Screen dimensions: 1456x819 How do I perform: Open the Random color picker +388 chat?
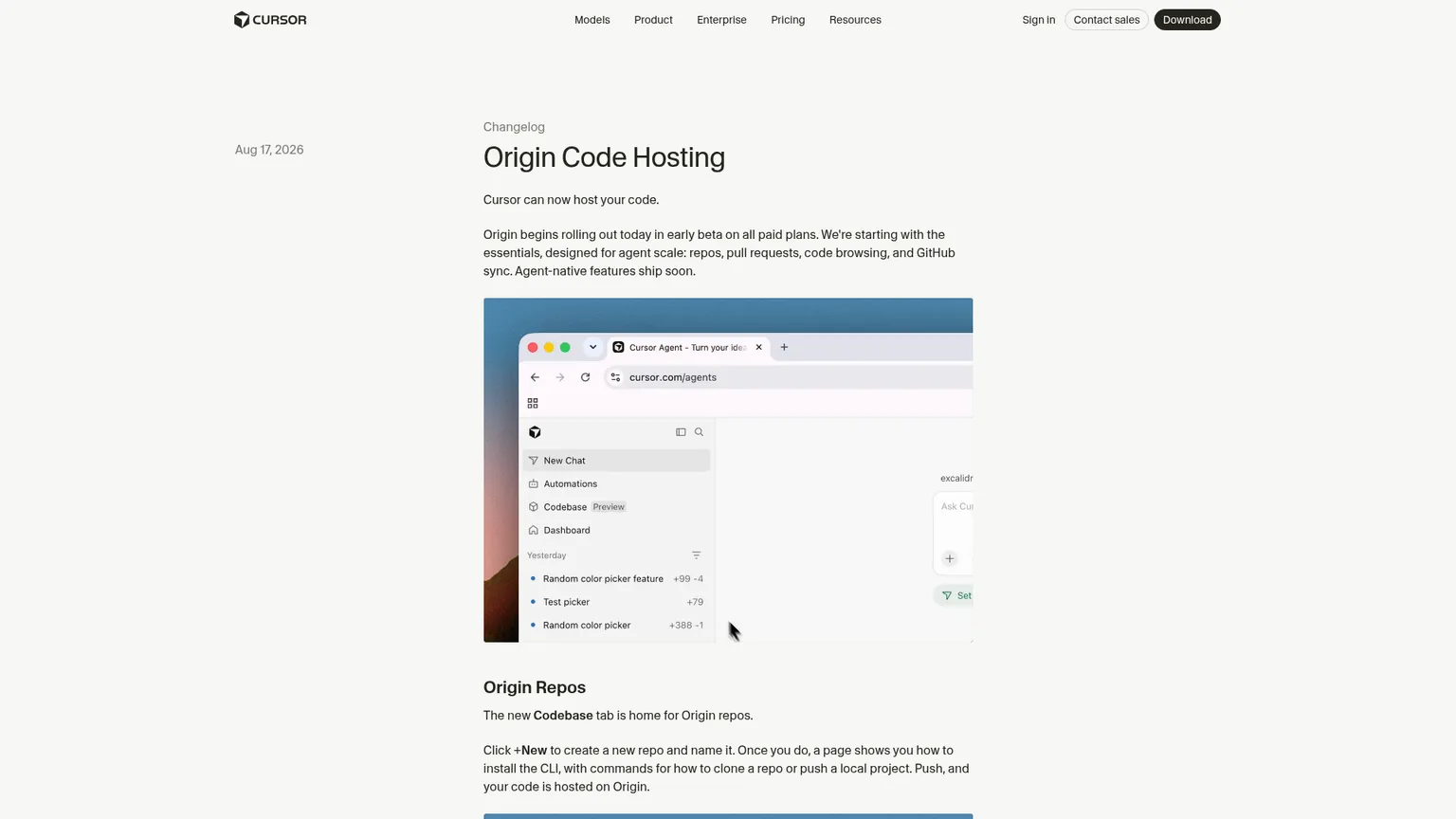[616, 625]
